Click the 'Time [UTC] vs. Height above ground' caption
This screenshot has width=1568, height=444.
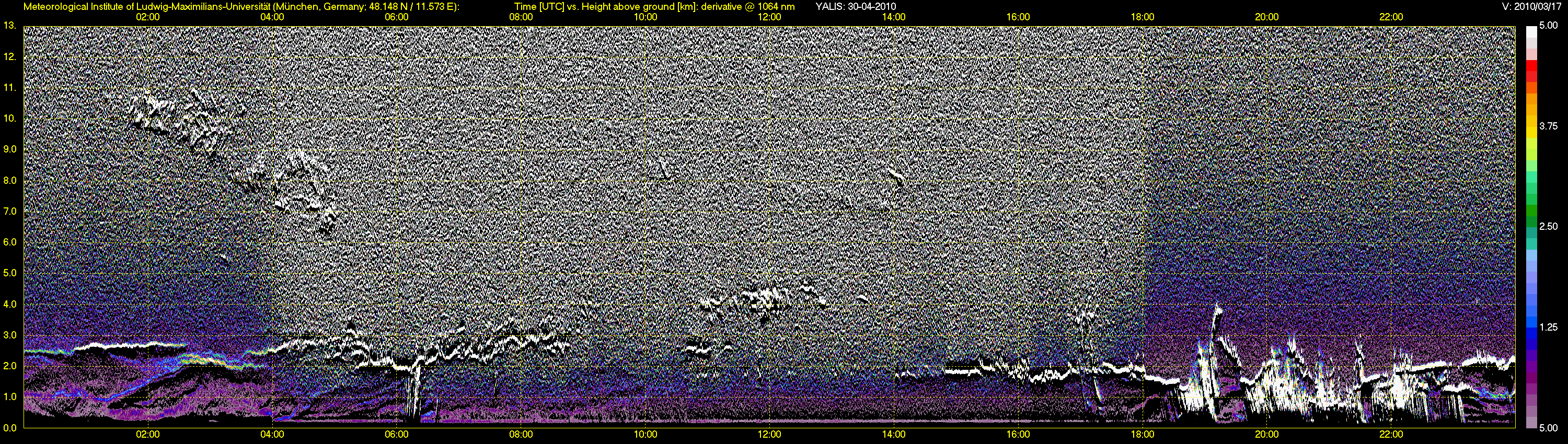coord(654,7)
